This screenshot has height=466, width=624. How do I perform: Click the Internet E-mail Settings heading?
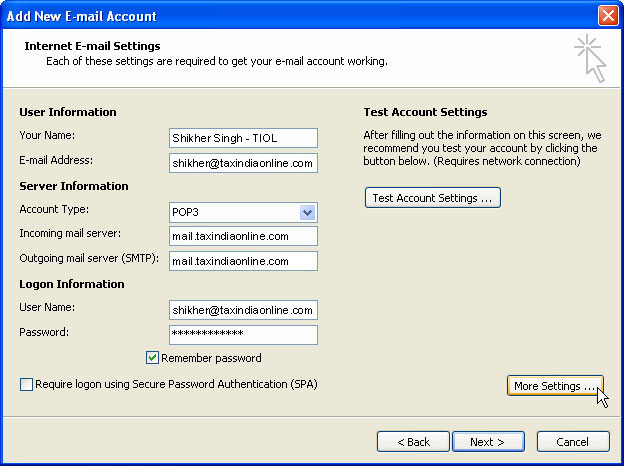point(92,46)
